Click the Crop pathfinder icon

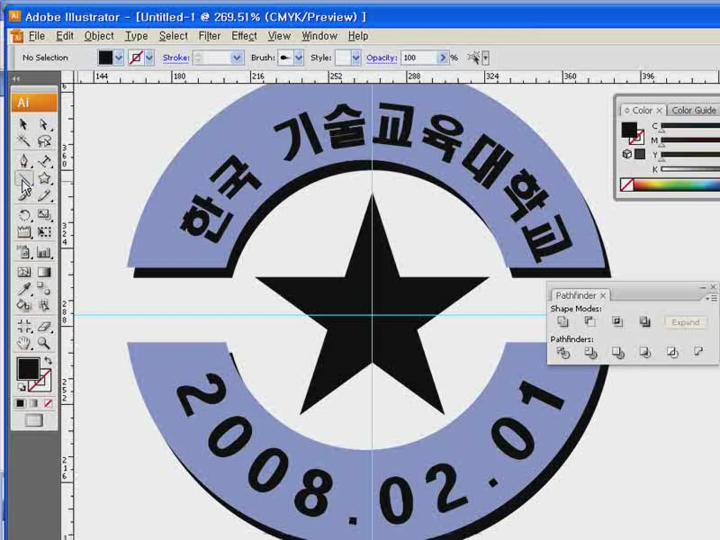[x=645, y=353]
